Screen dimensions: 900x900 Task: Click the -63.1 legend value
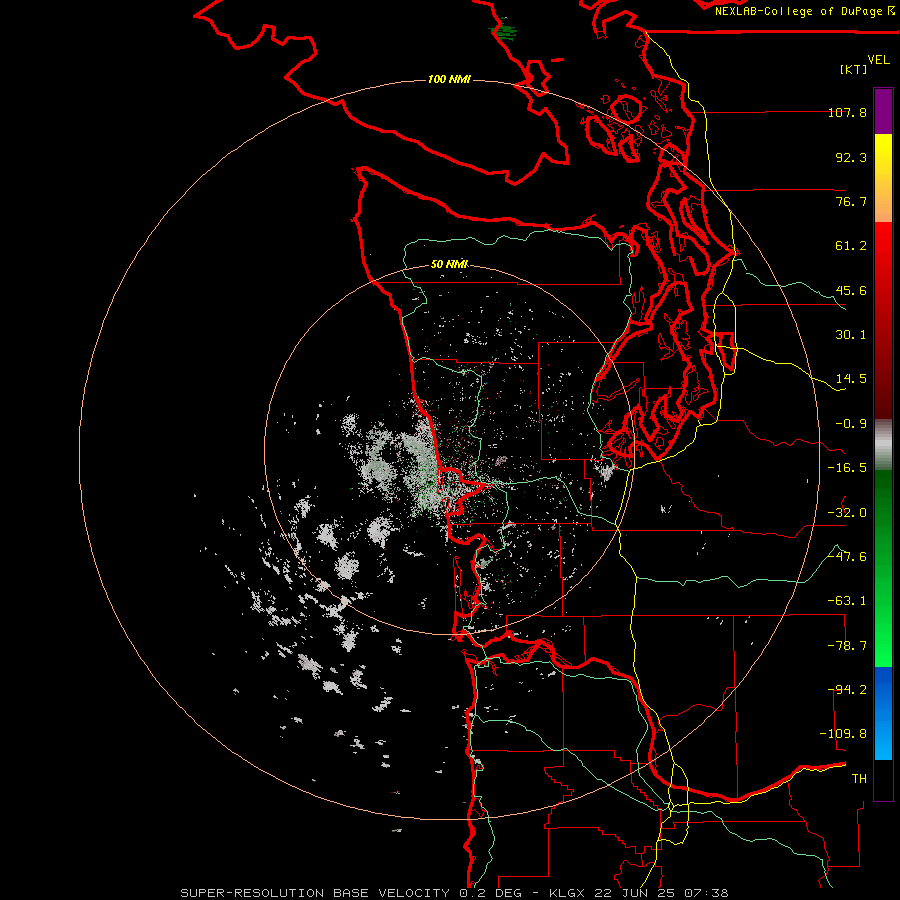point(847,601)
